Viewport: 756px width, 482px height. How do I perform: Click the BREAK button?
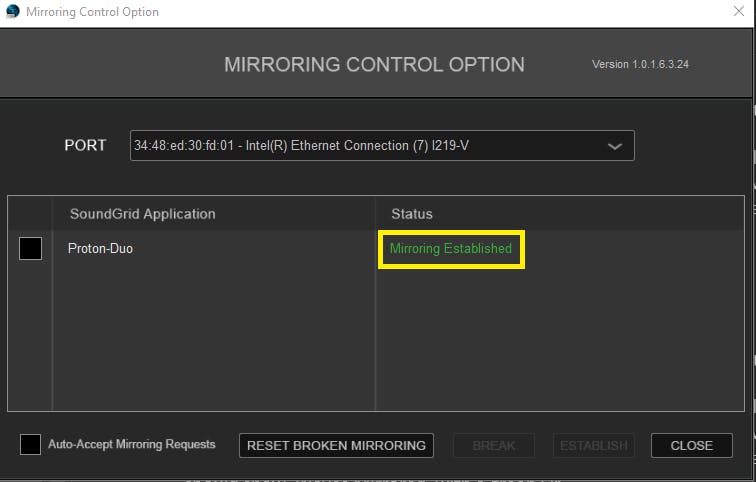[x=494, y=445]
